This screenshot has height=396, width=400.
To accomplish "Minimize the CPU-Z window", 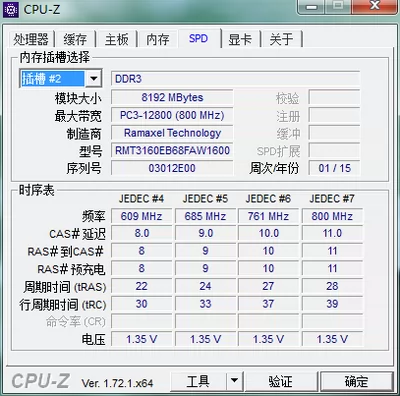I will point(312,7).
